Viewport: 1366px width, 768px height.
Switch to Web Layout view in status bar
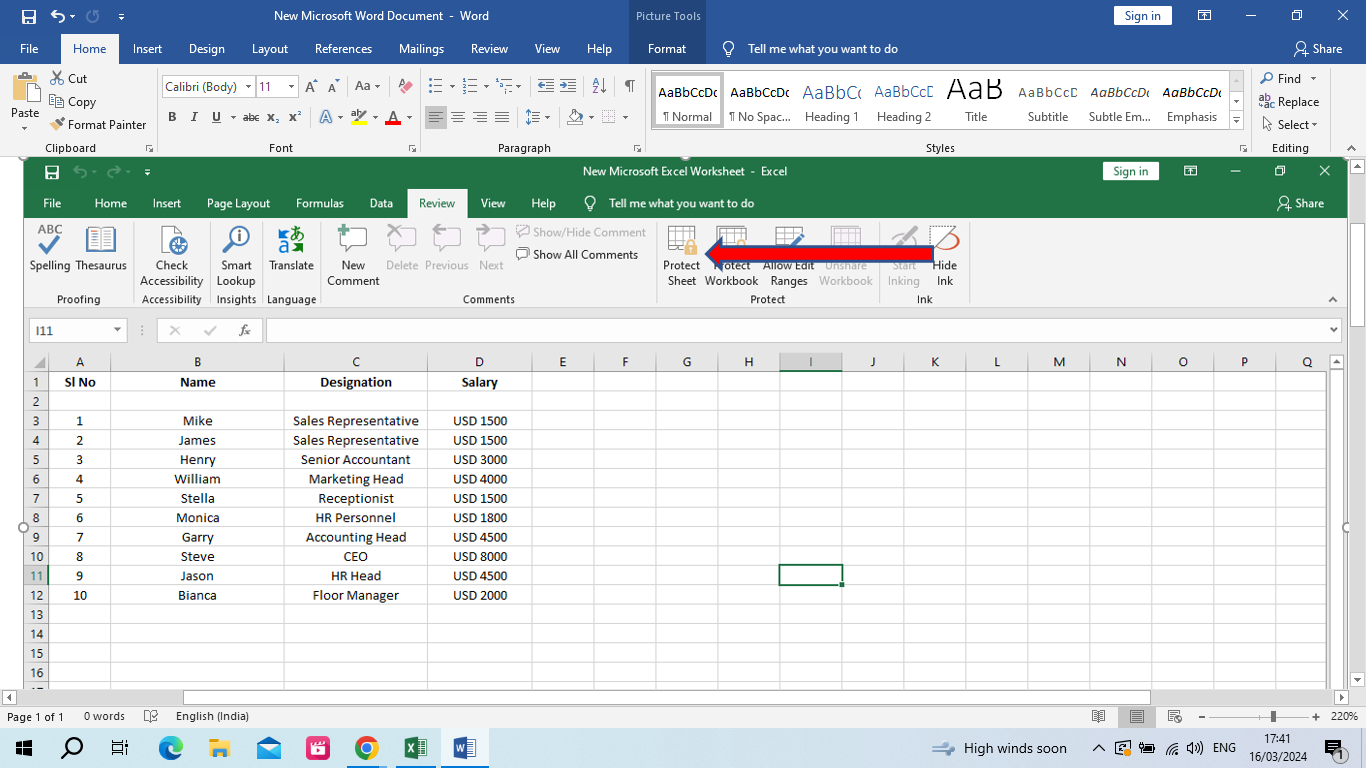1174,716
